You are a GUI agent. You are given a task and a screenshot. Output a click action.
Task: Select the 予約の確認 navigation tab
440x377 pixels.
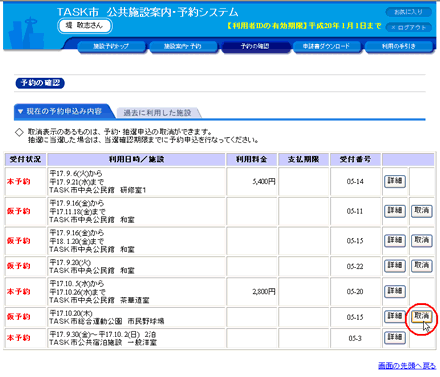coord(255,47)
